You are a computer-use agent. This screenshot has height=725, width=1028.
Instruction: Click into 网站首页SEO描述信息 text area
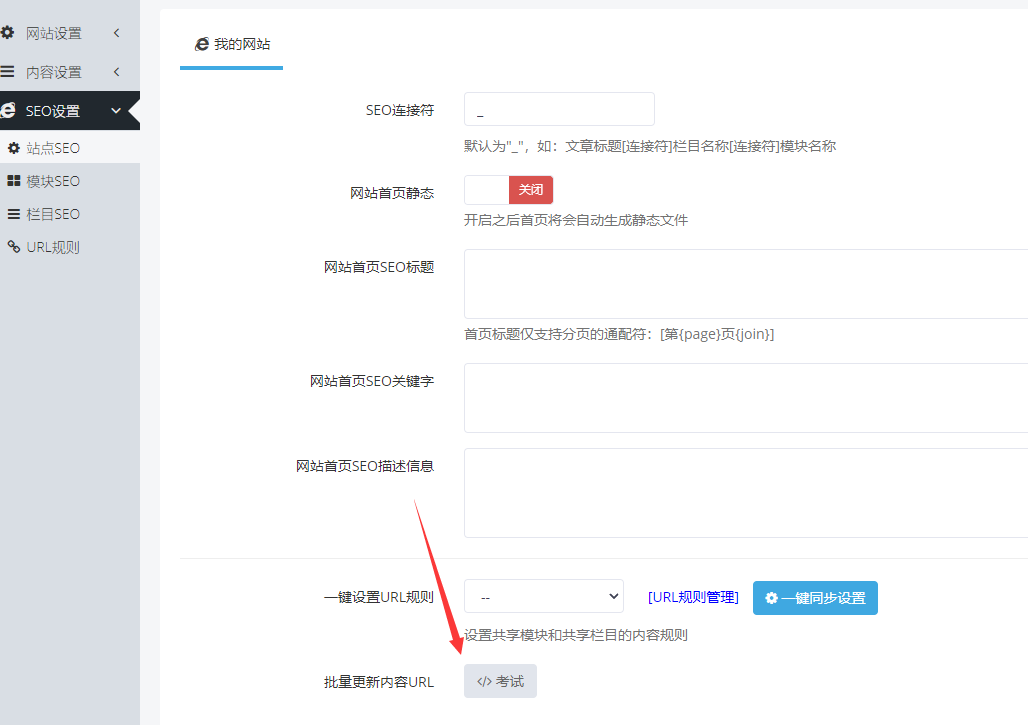[746, 493]
